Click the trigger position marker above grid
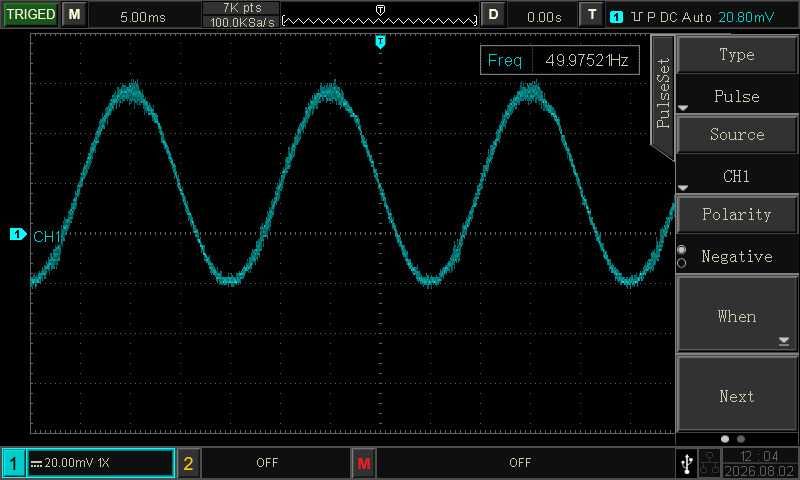The image size is (800, 480). pyautogui.click(x=380, y=42)
